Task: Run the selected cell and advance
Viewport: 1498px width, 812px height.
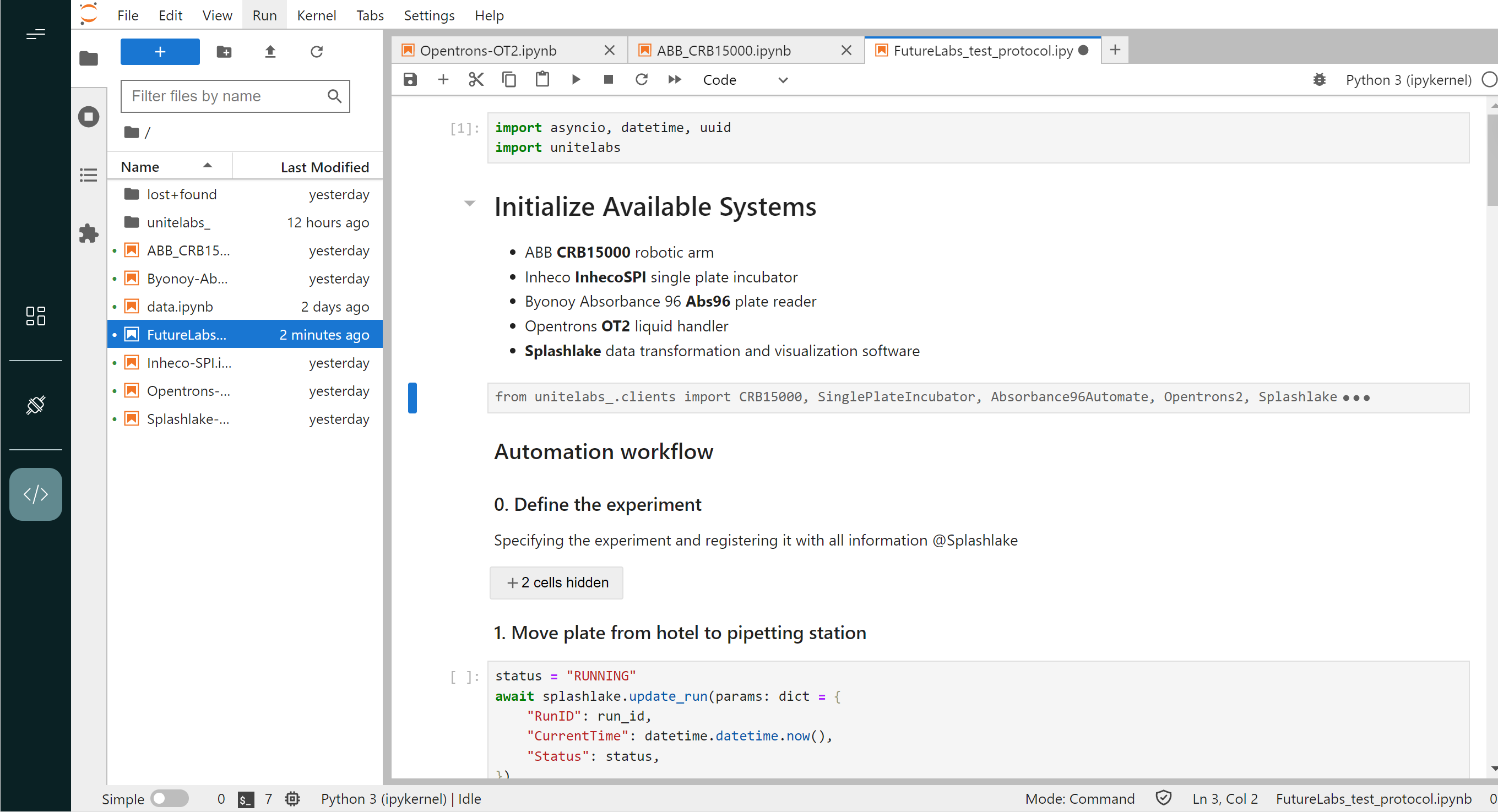Action: 576,80
